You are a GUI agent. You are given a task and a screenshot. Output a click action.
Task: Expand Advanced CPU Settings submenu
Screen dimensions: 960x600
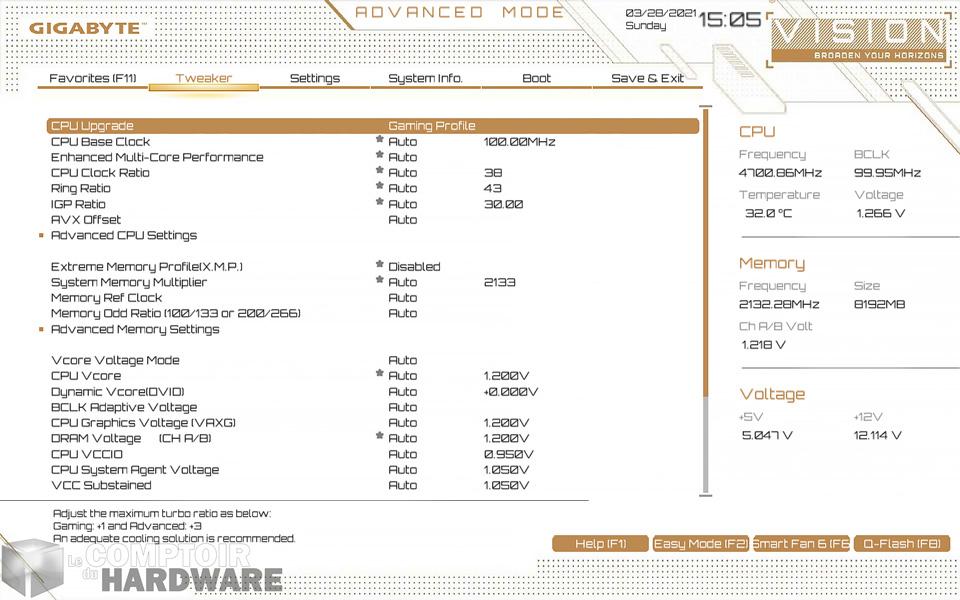tap(123, 235)
